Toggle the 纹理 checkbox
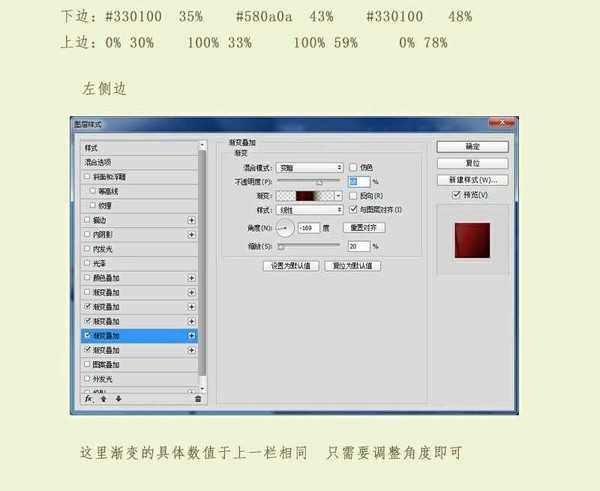600x491 pixels. pos(92,205)
